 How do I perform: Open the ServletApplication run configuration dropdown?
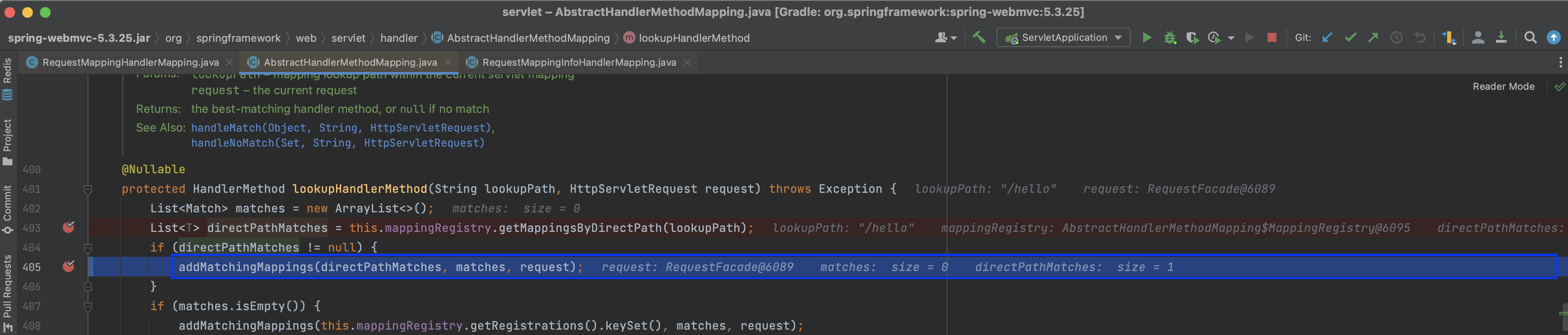coord(1064,38)
